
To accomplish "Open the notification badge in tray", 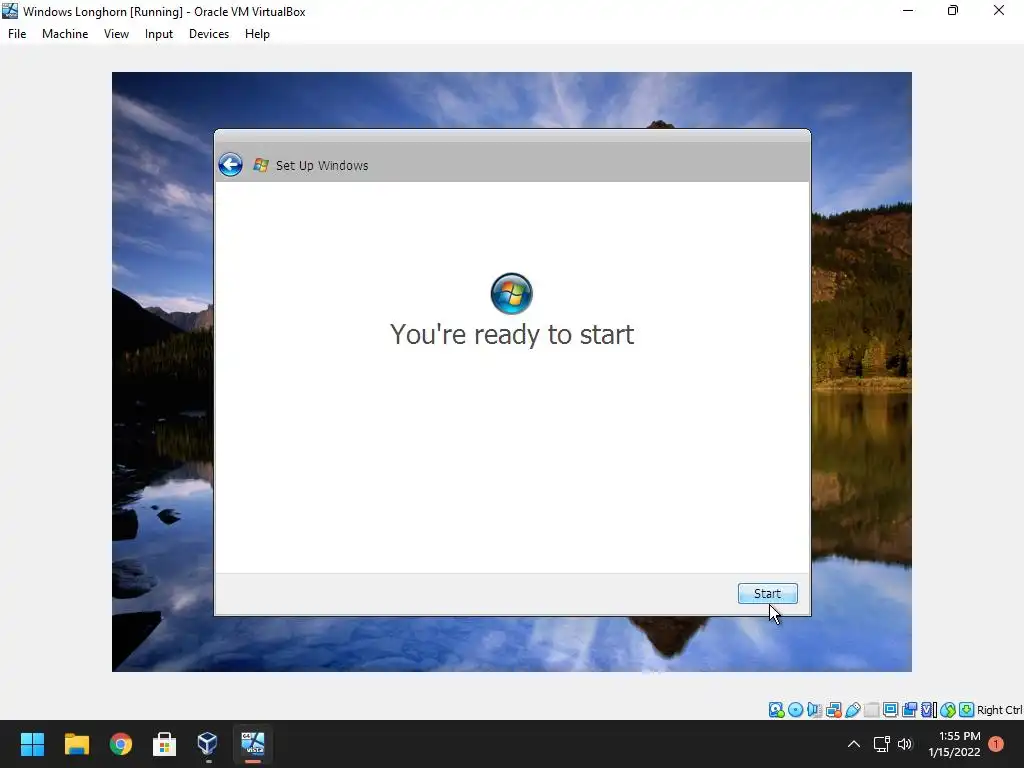I will 996,744.
